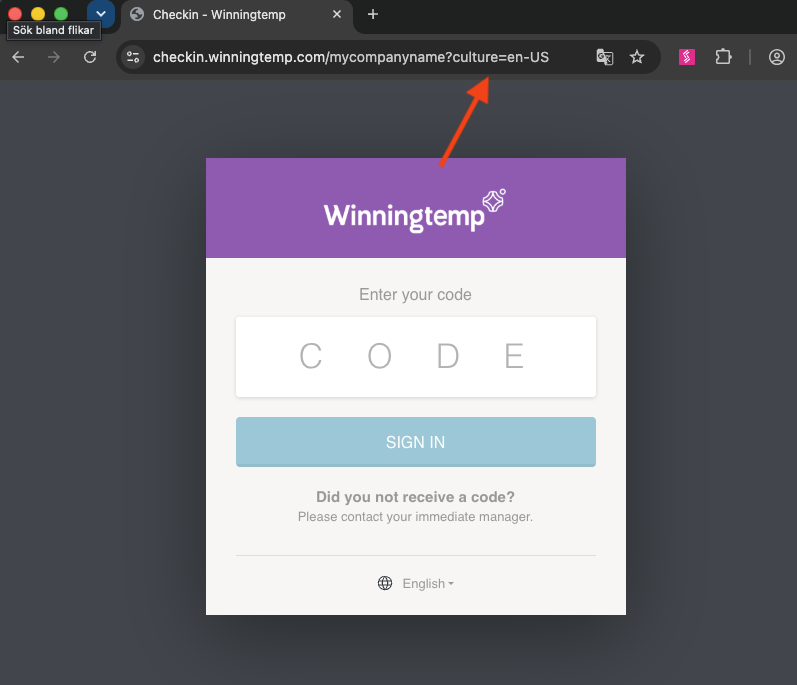This screenshot has width=797, height=685.
Task: Click 'Did you not receive a code?' text
Action: tap(415, 496)
